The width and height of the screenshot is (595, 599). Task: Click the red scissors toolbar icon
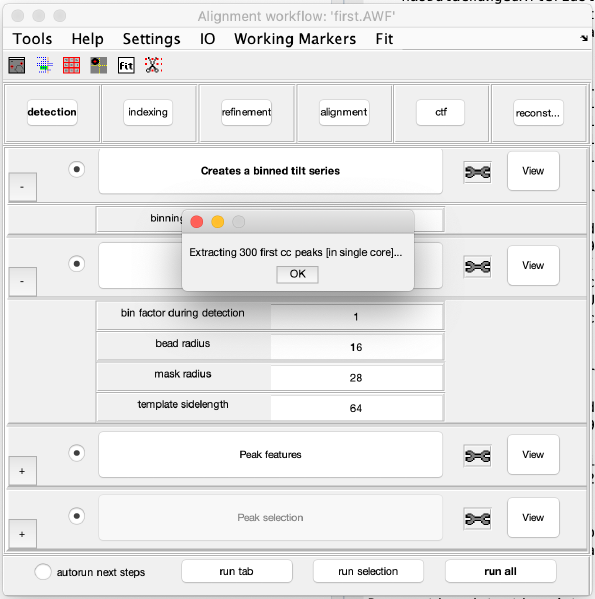pyautogui.click(x=154, y=65)
